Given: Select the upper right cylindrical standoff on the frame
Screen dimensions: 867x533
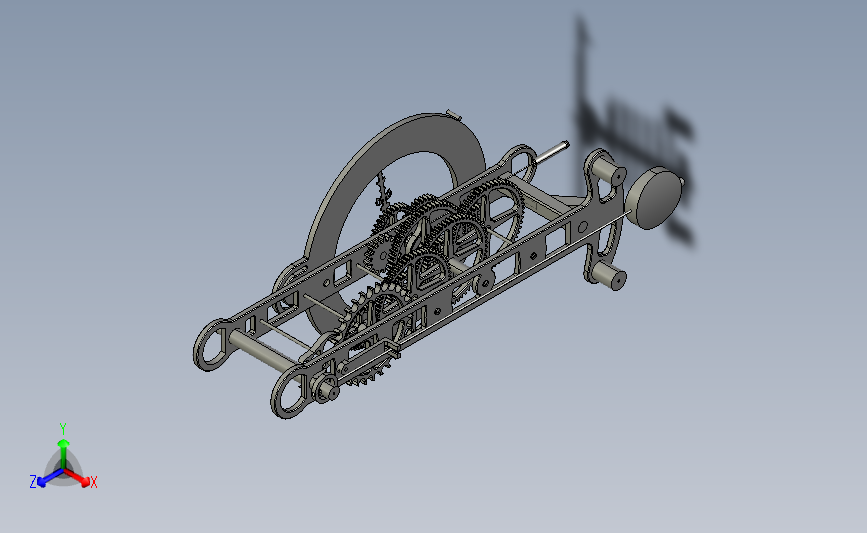Looking at the screenshot, I should click(x=608, y=170).
